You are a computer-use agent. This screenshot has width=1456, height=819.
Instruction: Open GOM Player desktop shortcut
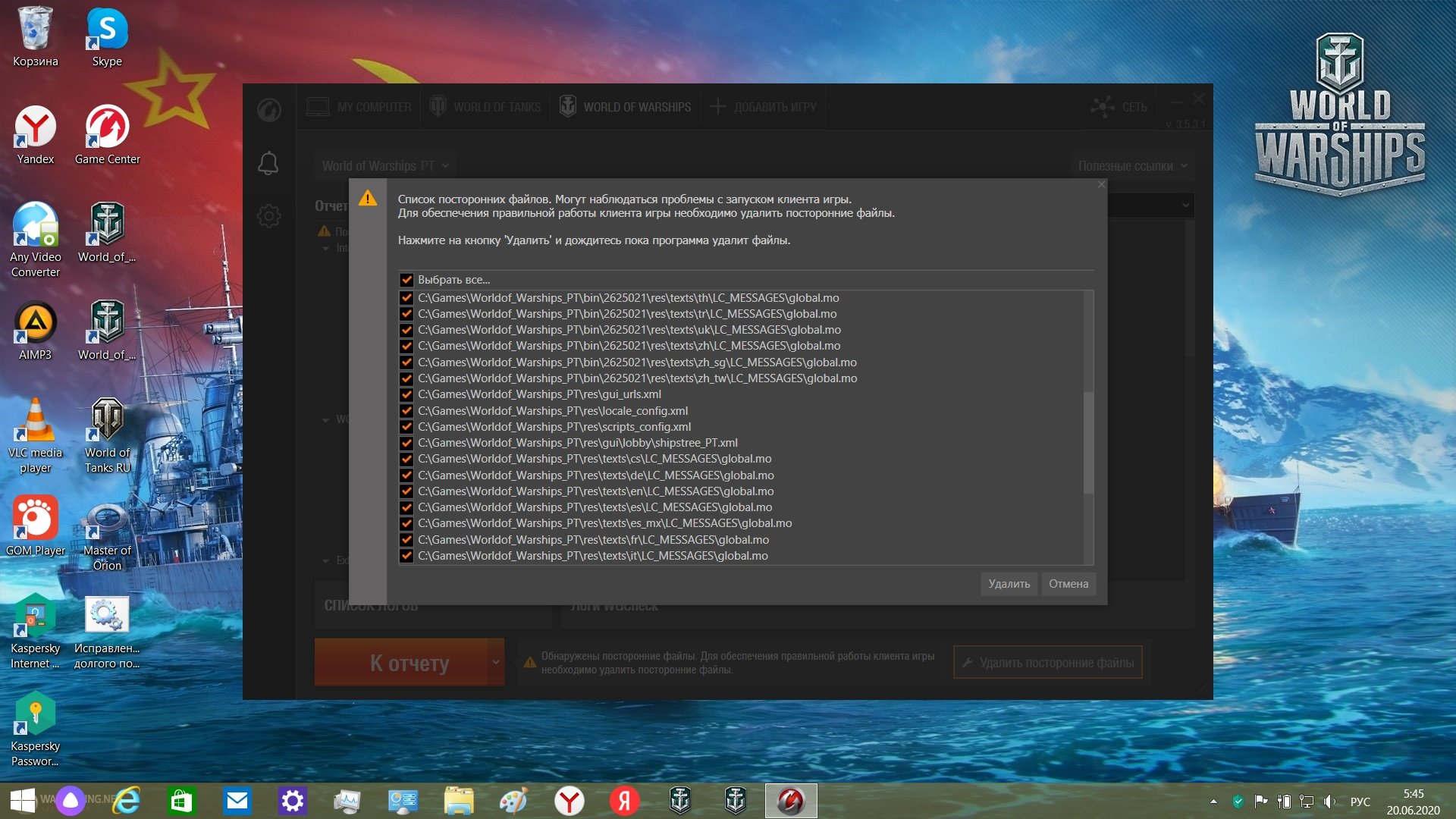[35, 526]
